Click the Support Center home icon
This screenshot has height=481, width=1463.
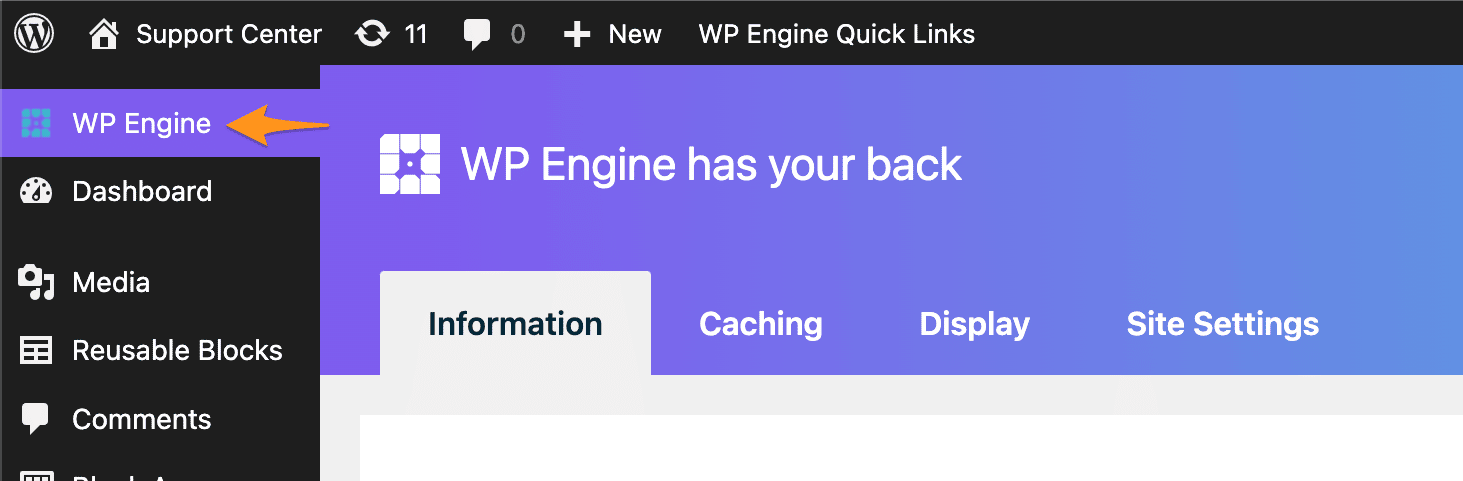pos(104,35)
